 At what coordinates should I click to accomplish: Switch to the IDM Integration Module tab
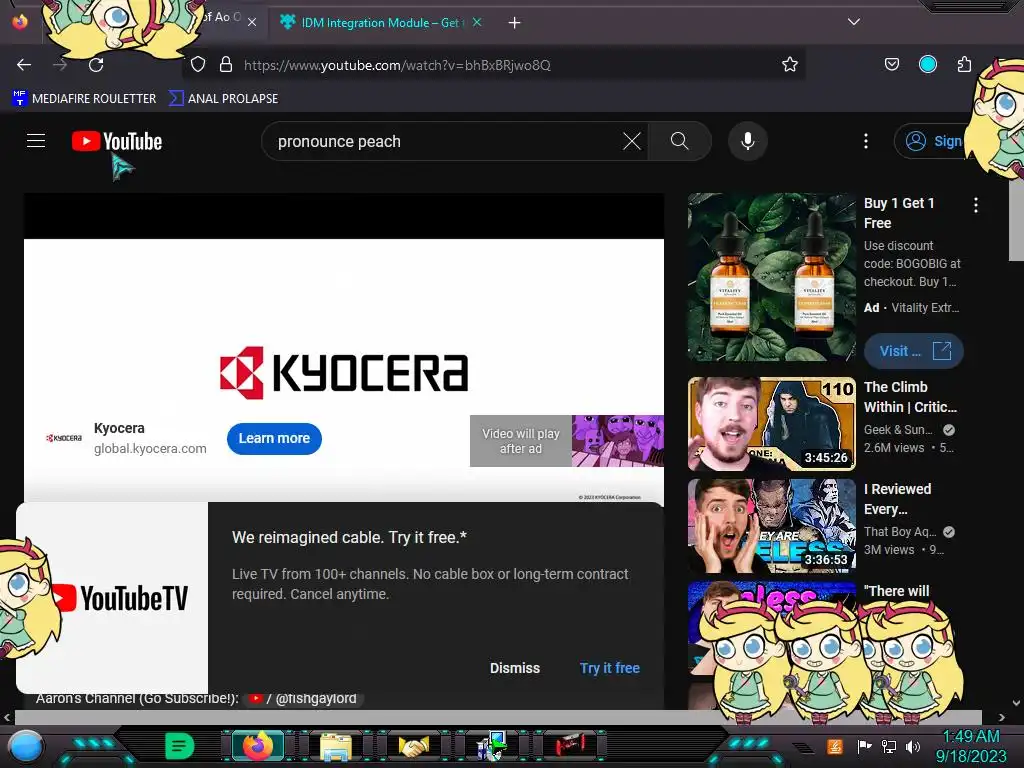tap(380, 23)
